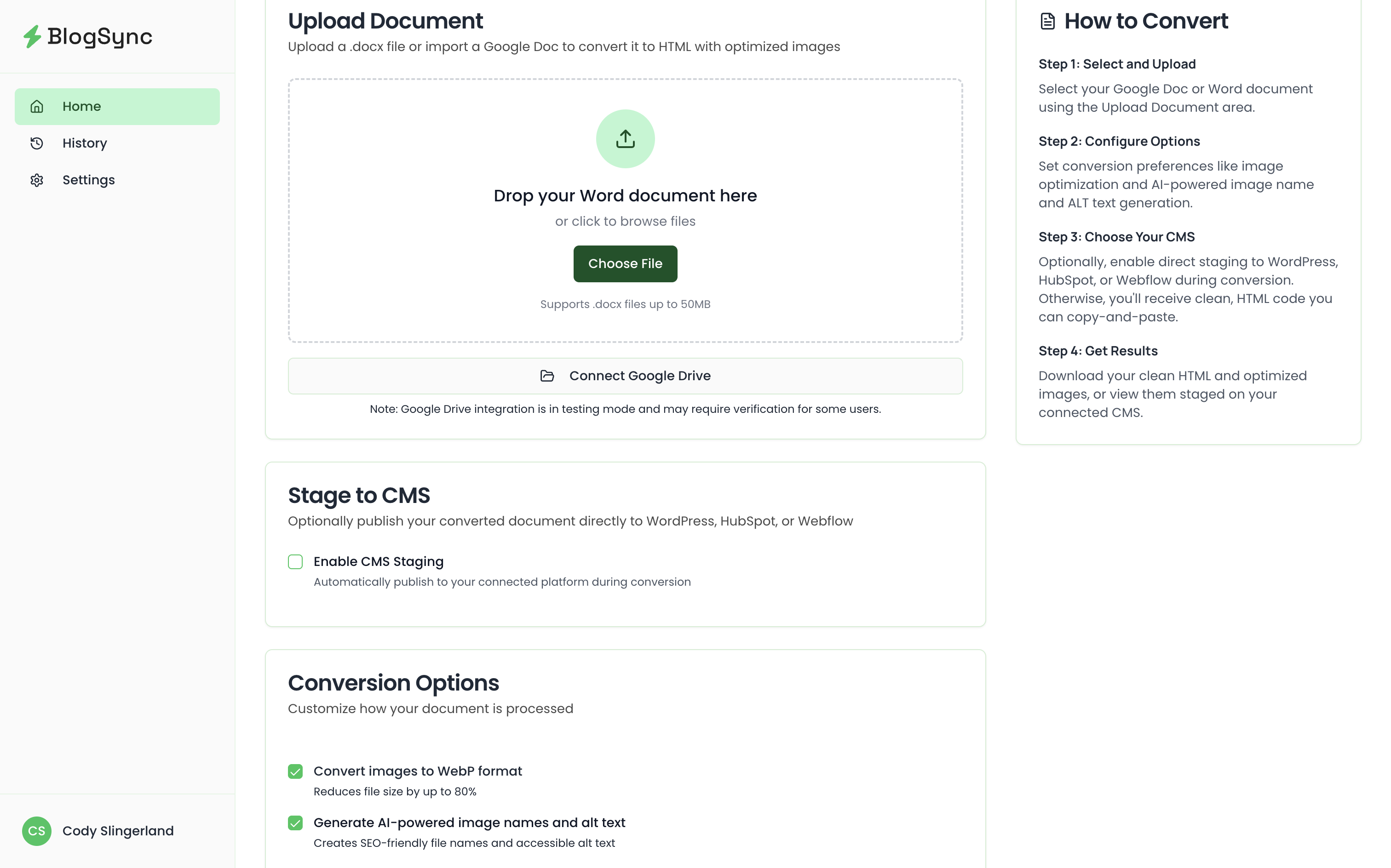Click the BlogSync lightning bolt logo
This screenshot has height=868, width=1391.
(32, 37)
